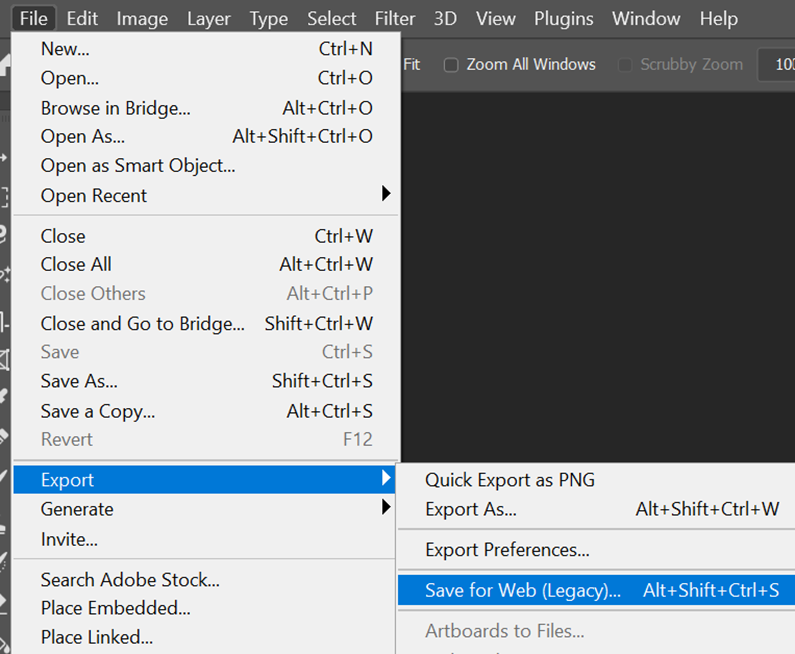Click the Export submenu arrow
Screen dimensions: 795x654
(386, 479)
